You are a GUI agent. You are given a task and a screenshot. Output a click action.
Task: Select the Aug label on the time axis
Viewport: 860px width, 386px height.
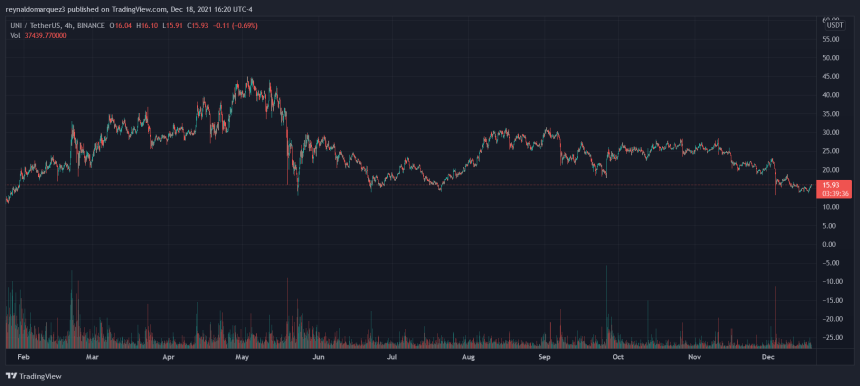[468, 357]
